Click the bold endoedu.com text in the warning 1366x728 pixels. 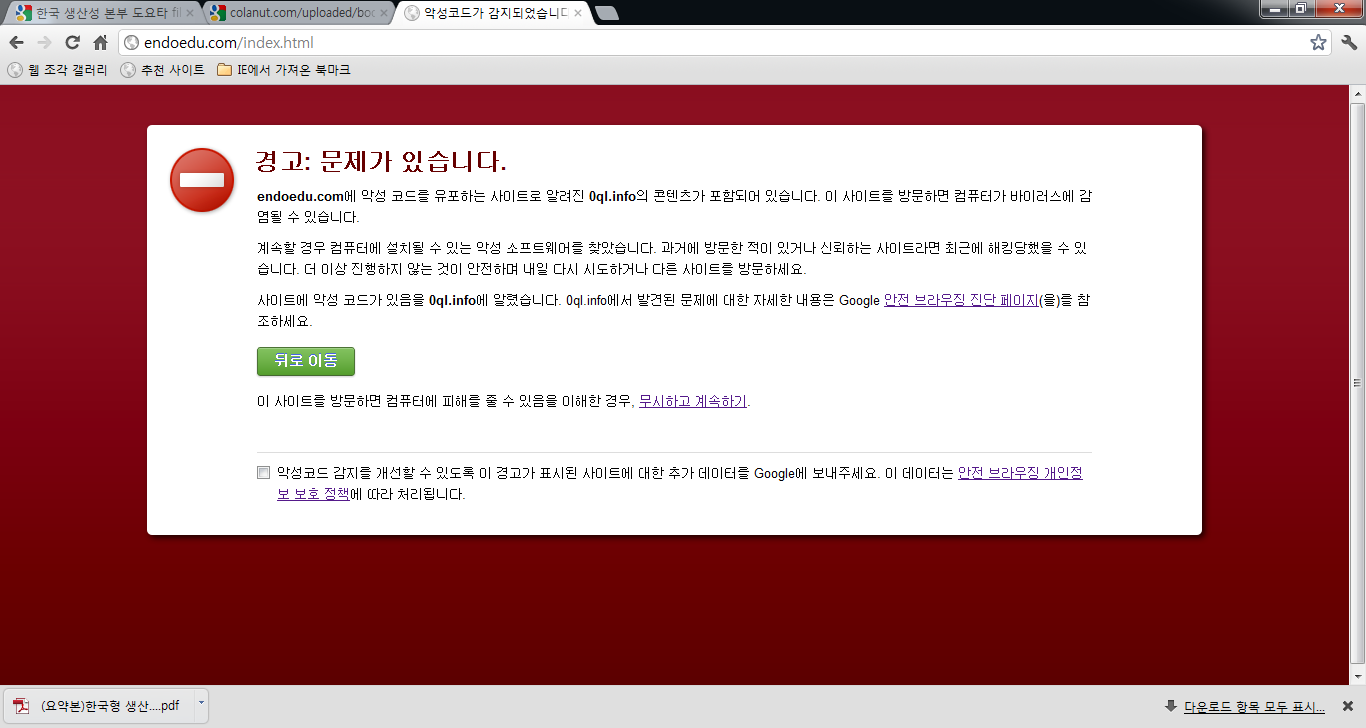[300, 196]
